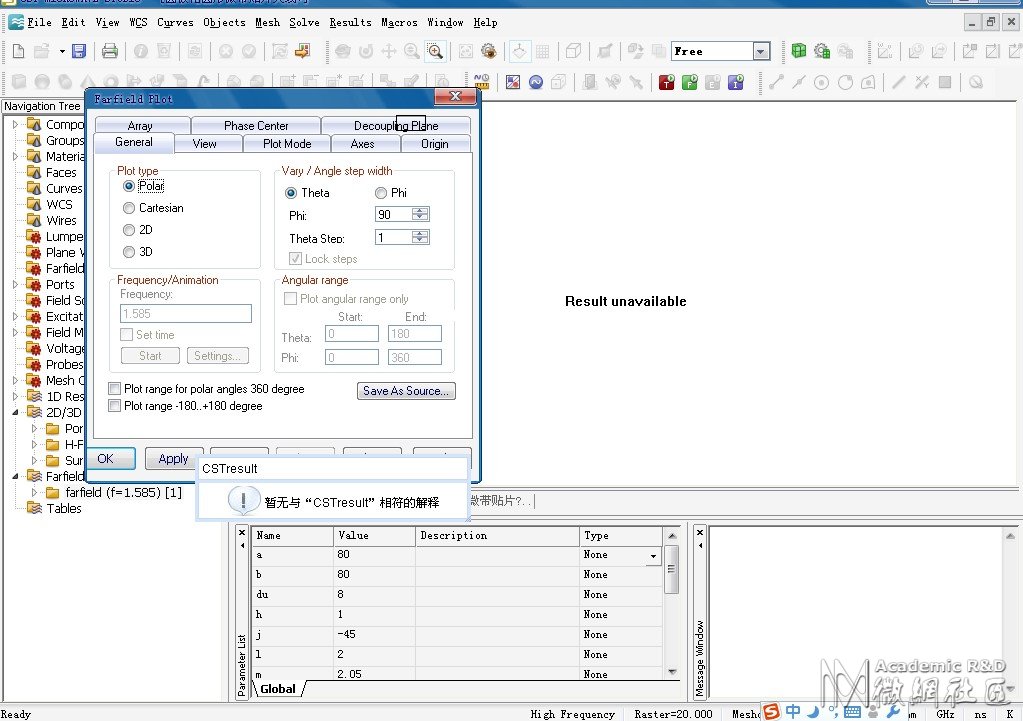Screen dimensions: 1023x721
Task: Open the units ruler icon
Action: pyautogui.click(x=482, y=82)
